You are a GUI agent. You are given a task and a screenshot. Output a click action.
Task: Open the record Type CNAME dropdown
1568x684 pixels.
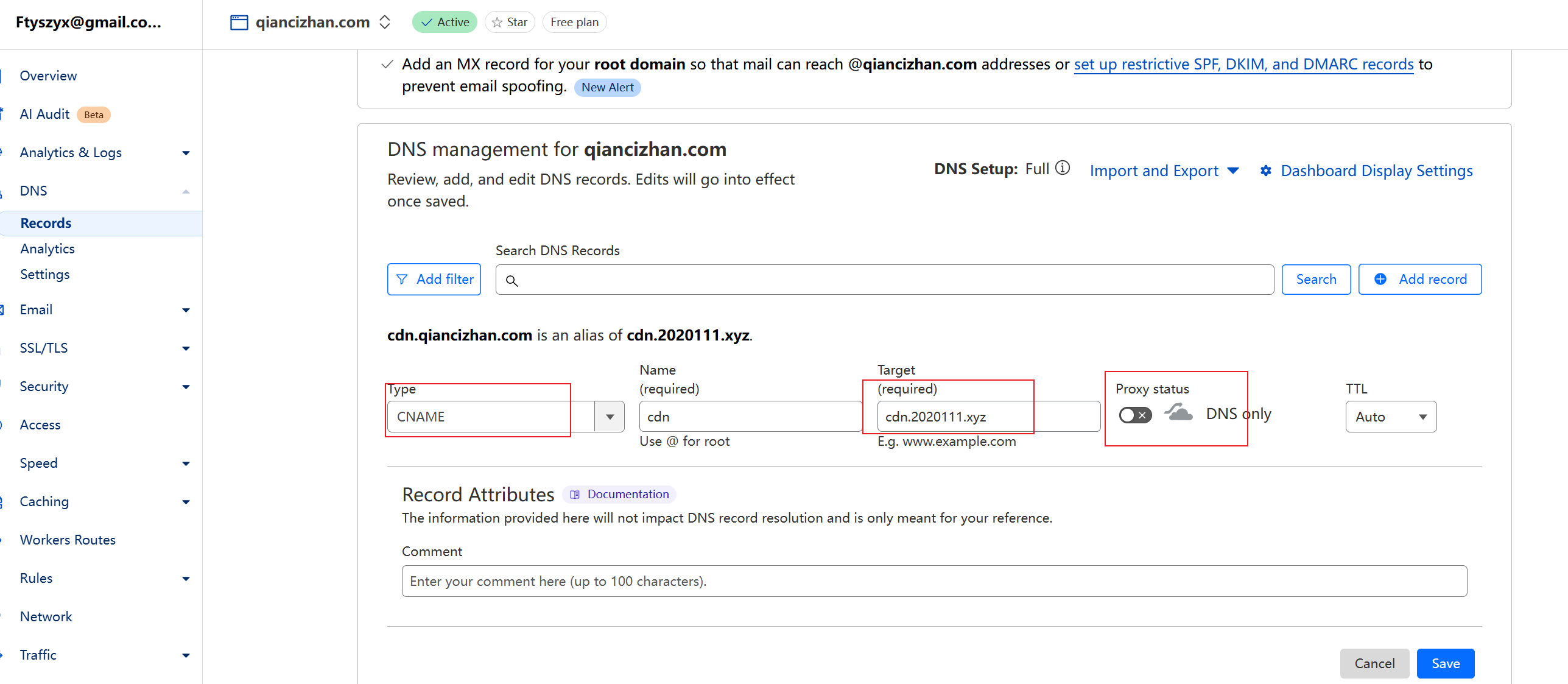coord(610,417)
